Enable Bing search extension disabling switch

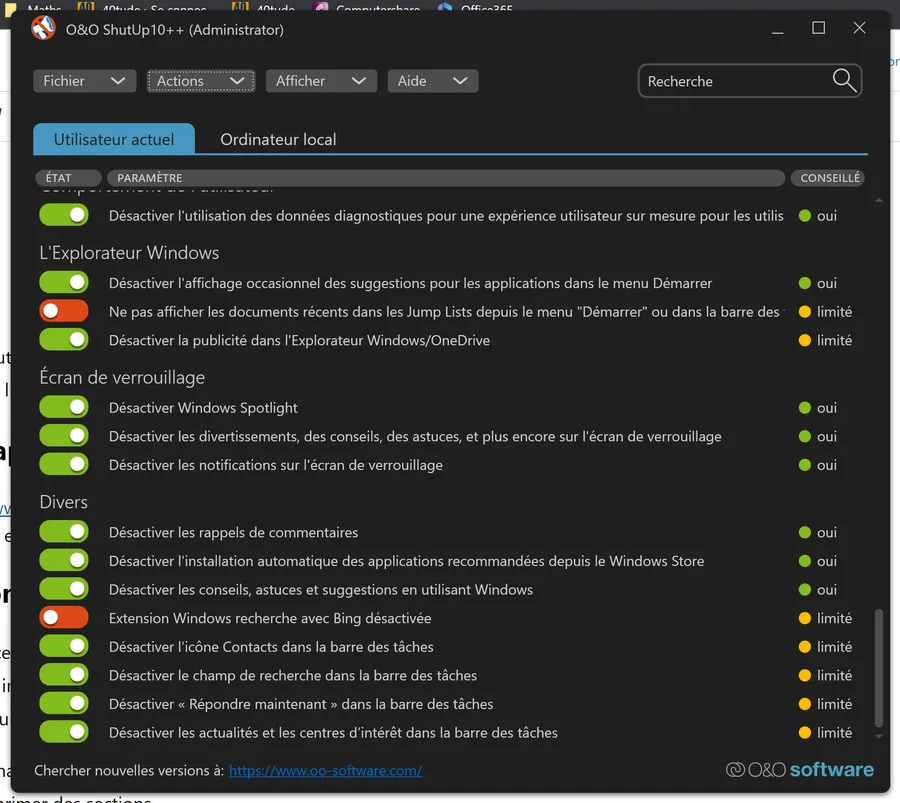[64, 618]
